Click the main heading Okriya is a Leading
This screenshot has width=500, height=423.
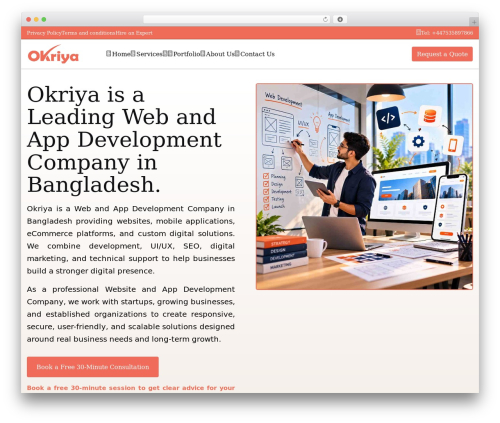(124, 139)
